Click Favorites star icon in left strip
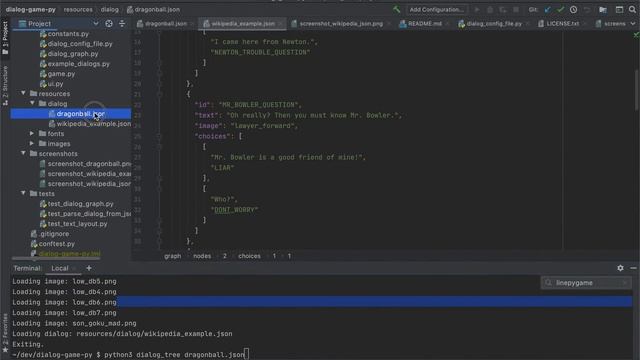640x360 pixels. pos(5,350)
